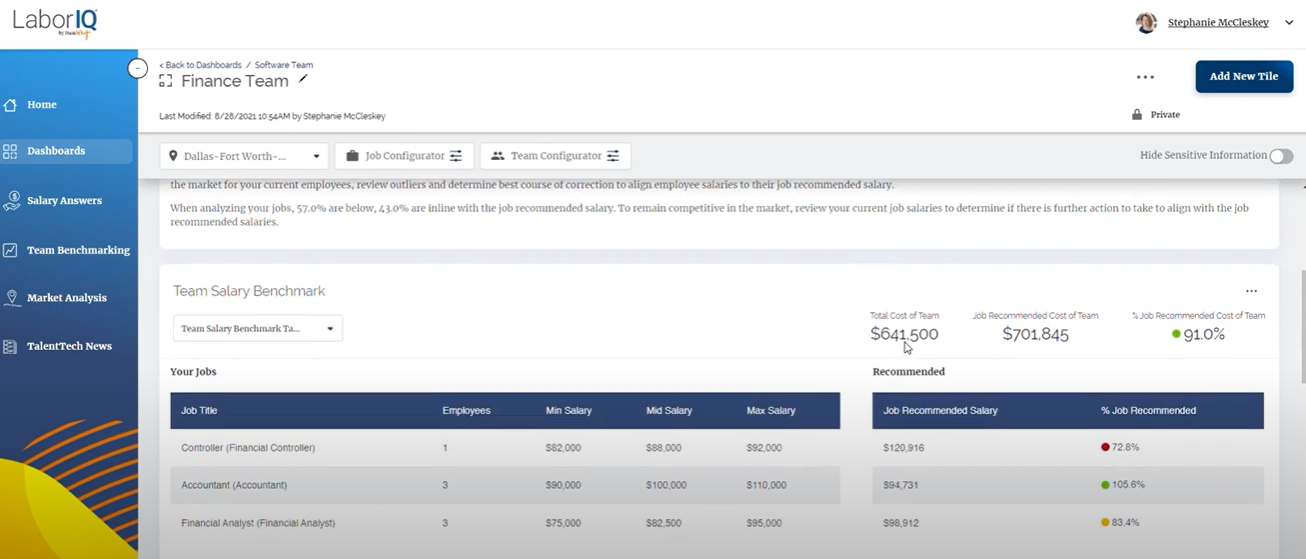
Task: Click Job Configurator sliders icon
Action: click(x=456, y=156)
